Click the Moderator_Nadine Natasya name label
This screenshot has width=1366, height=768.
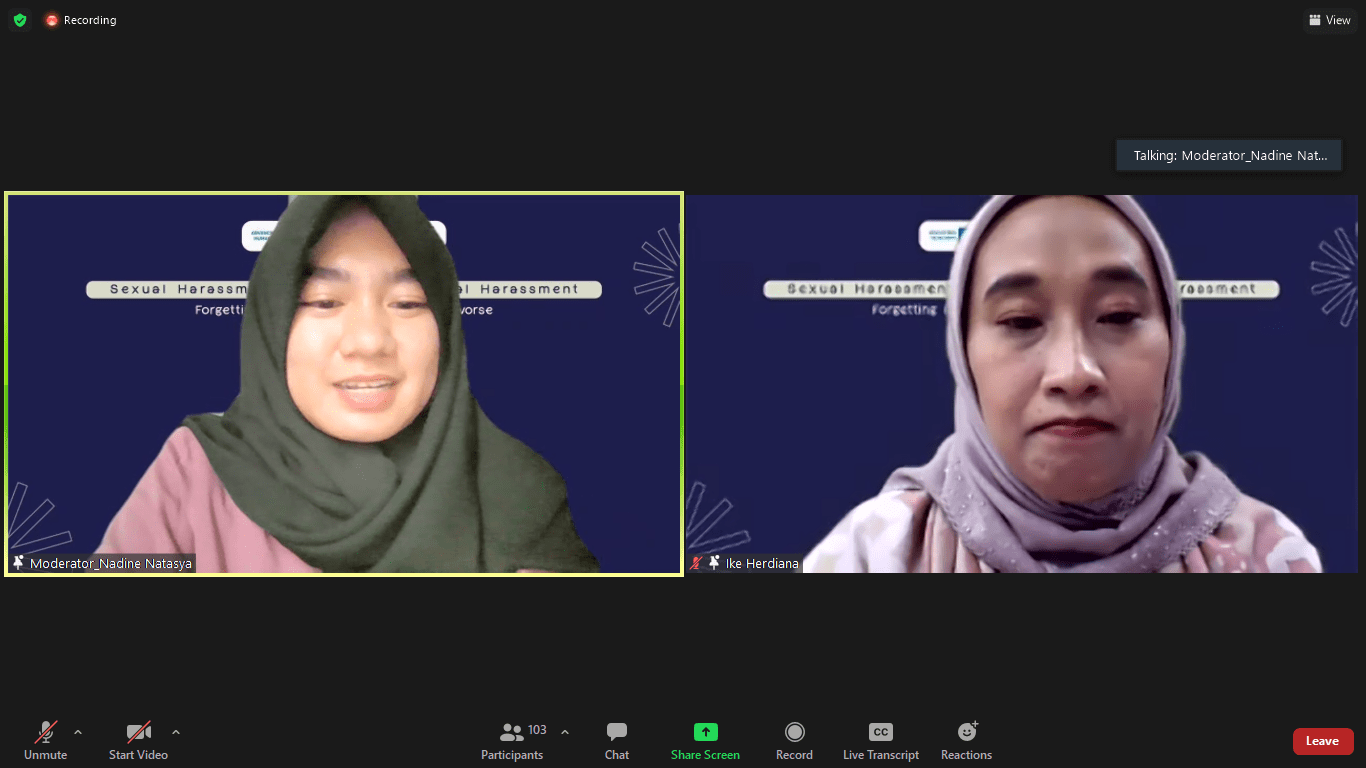pyautogui.click(x=110, y=564)
